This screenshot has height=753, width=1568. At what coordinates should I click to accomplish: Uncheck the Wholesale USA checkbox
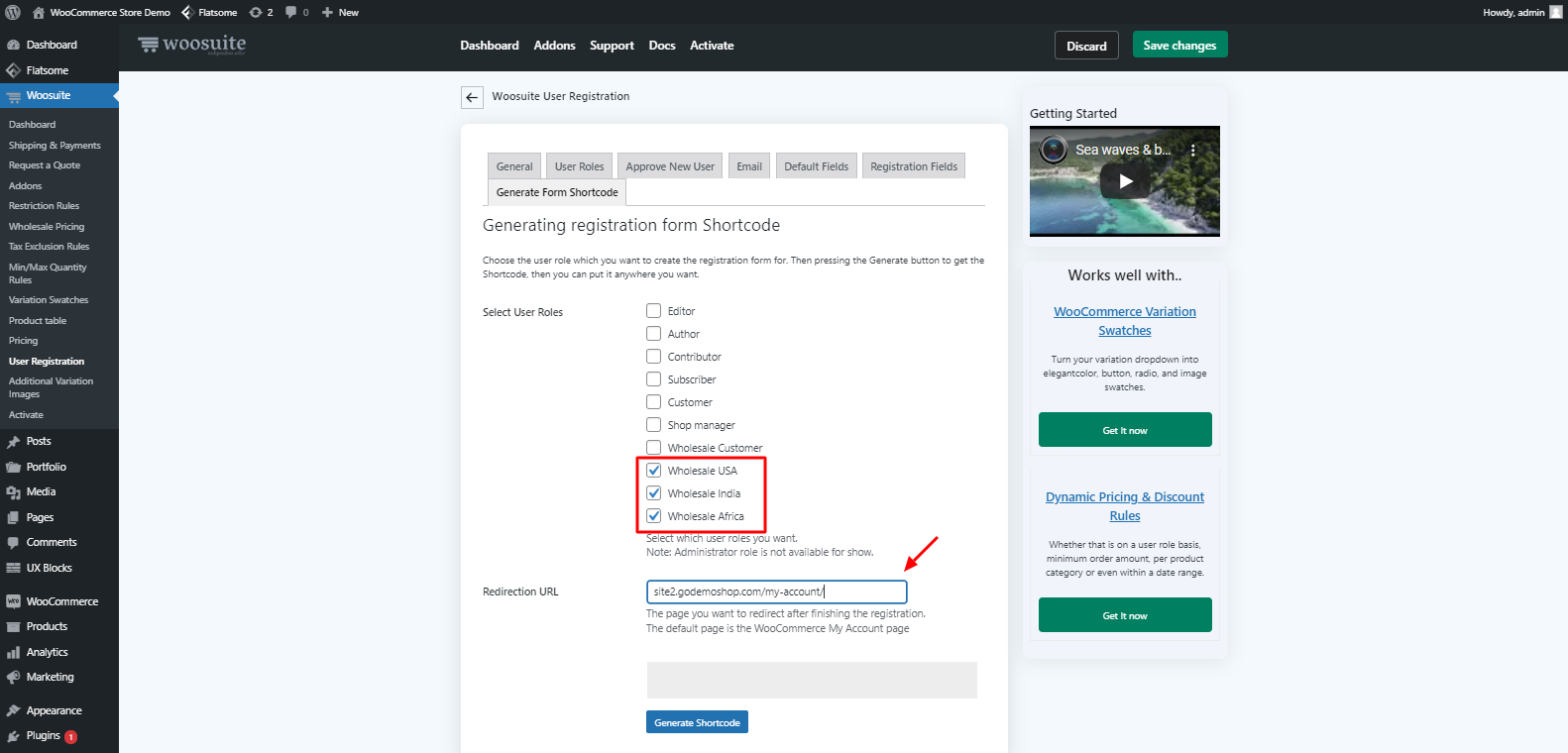tap(653, 470)
